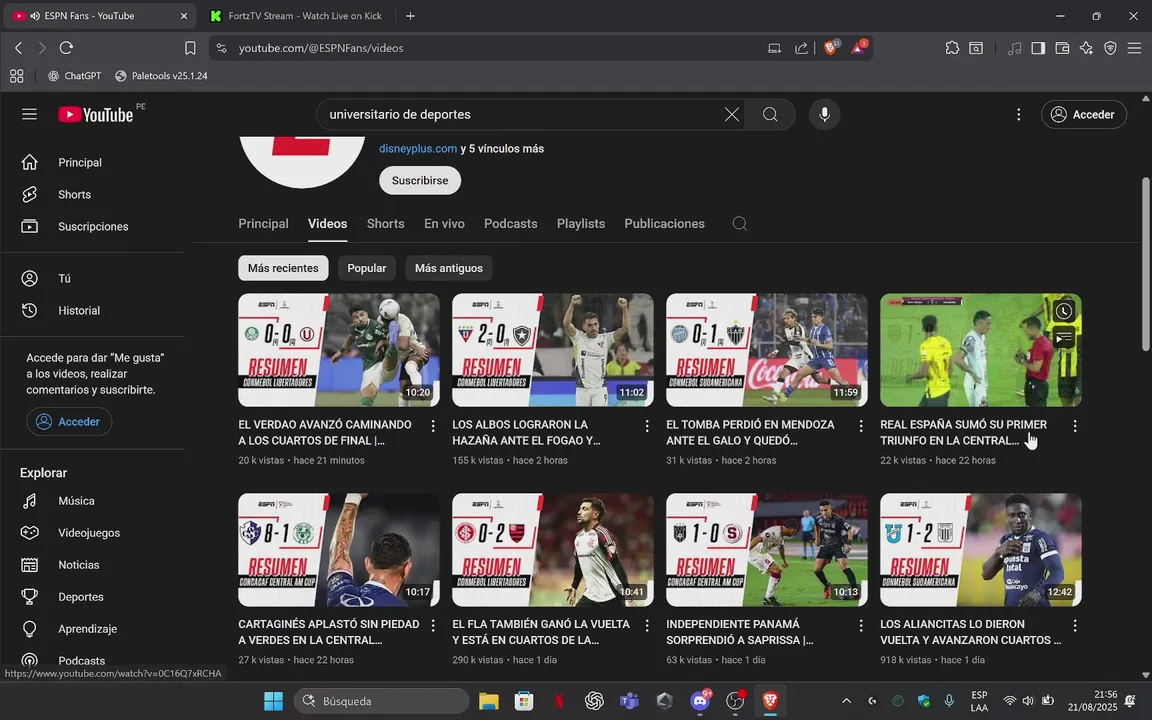The width and height of the screenshot is (1152, 720).
Task: Open ChatGPT bookmark in bookmarks bar
Action: (74, 76)
